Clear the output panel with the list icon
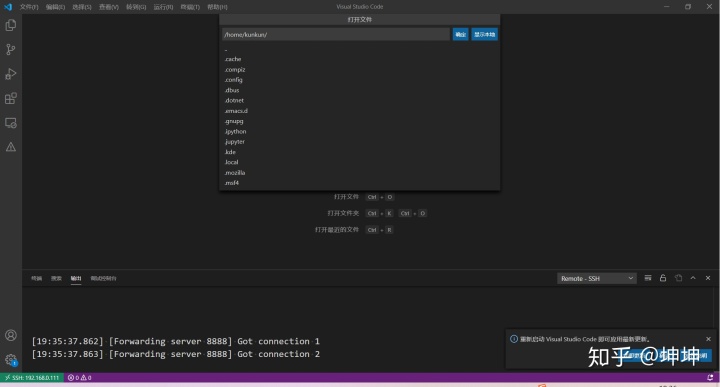 point(648,278)
